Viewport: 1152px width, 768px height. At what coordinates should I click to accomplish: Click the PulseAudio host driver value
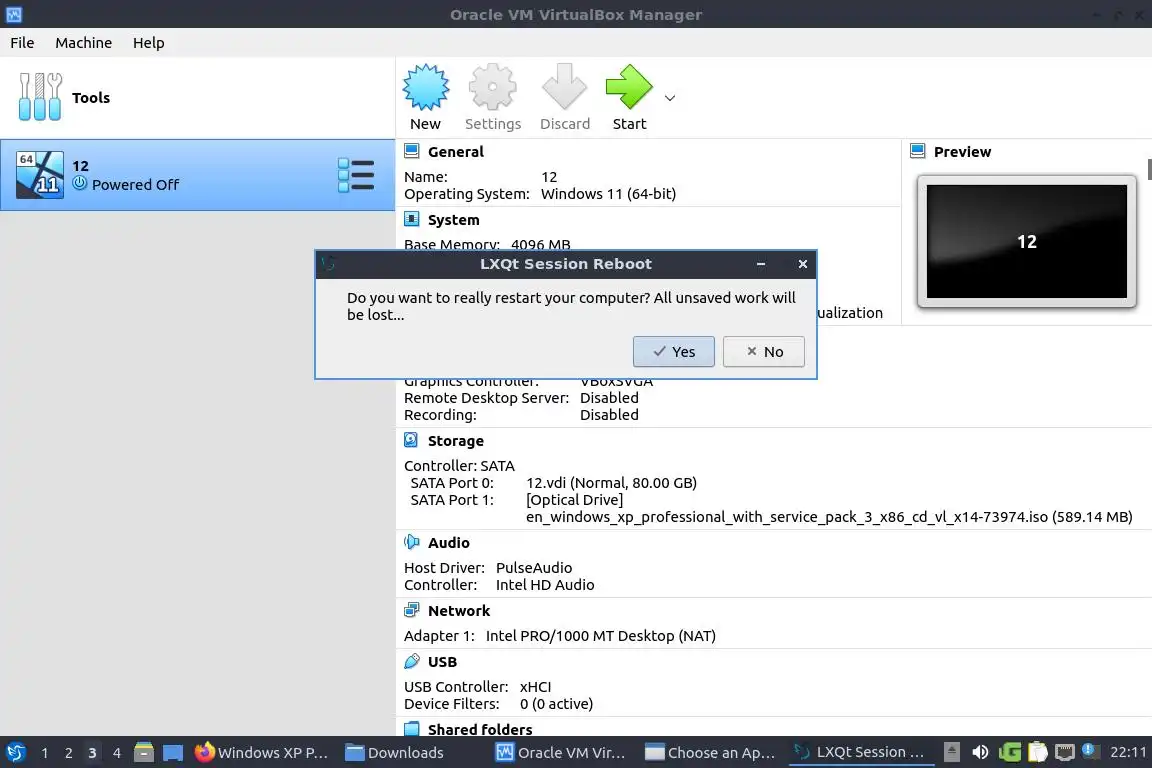tap(533, 567)
